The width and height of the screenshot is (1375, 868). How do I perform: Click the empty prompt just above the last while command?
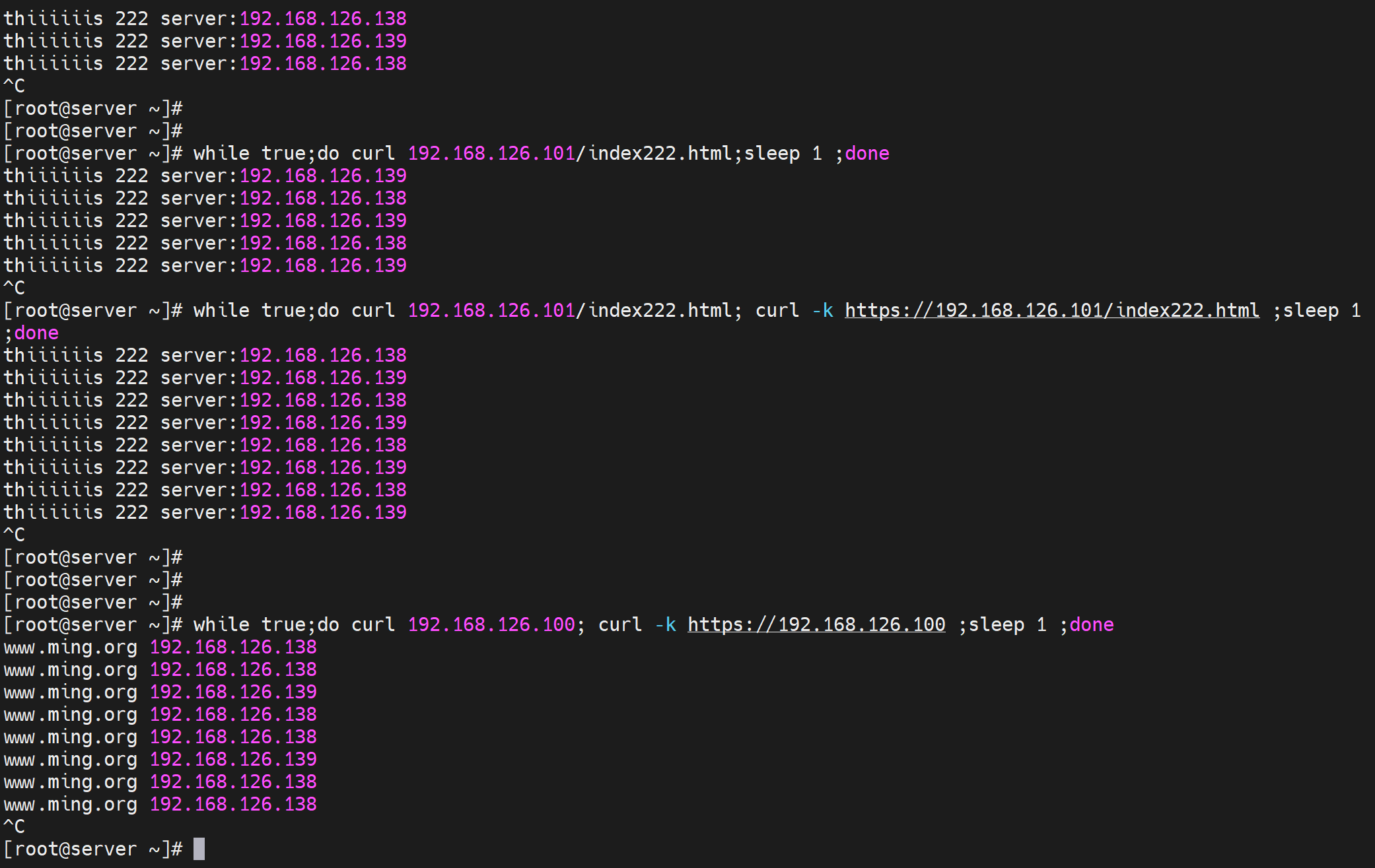(92, 602)
